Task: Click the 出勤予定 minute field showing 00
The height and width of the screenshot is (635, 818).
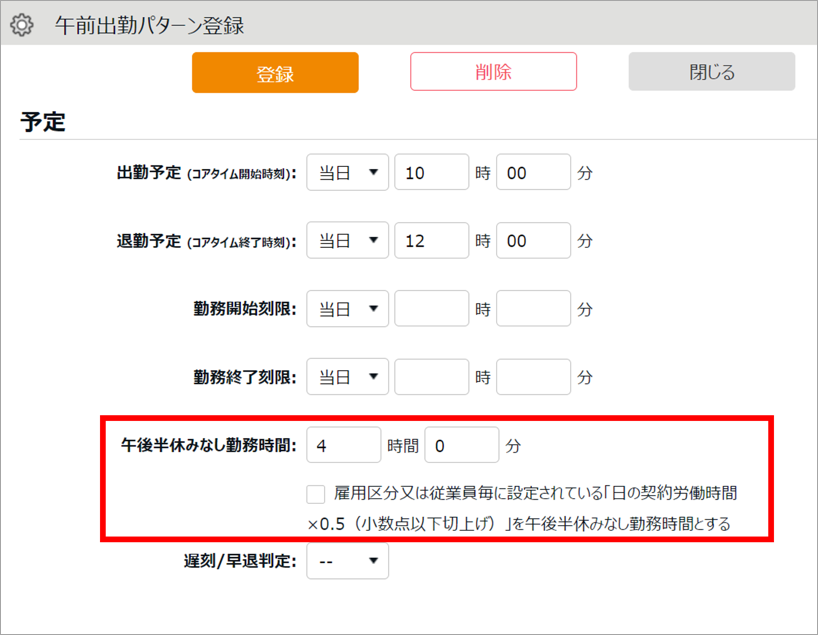Action: coord(533,173)
